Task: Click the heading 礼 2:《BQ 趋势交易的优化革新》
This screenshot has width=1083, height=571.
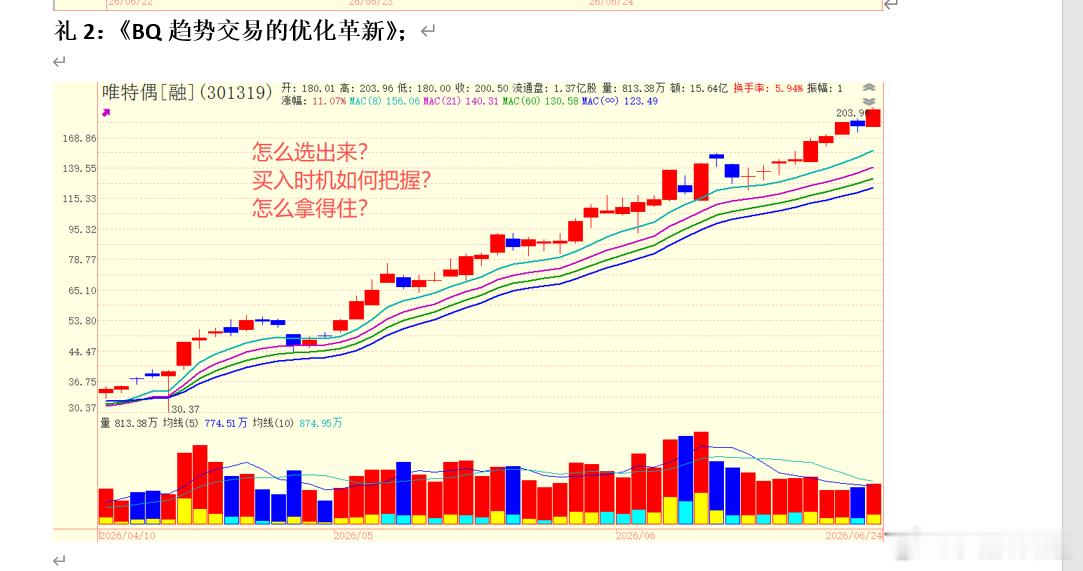Action: click(x=231, y=31)
